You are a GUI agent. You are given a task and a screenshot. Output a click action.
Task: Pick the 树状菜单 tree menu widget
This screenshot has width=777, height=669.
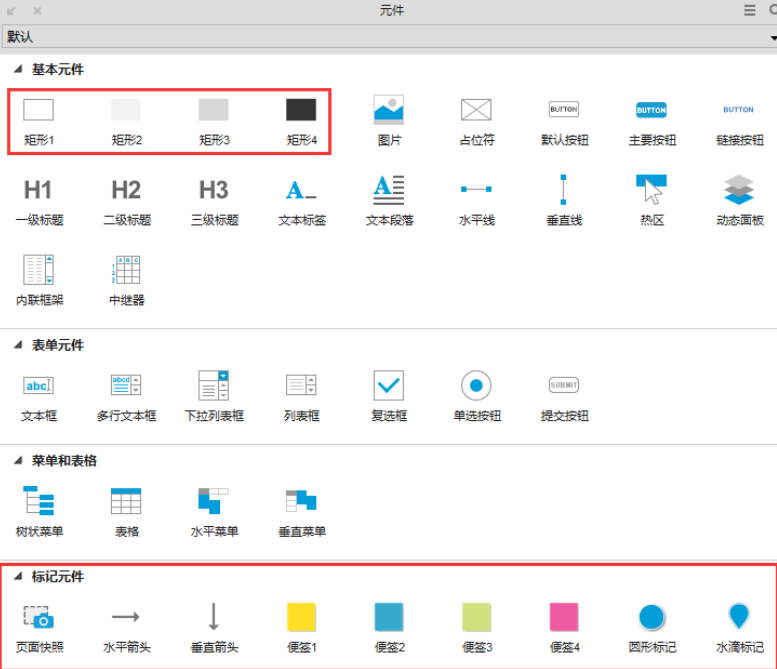[x=39, y=513]
